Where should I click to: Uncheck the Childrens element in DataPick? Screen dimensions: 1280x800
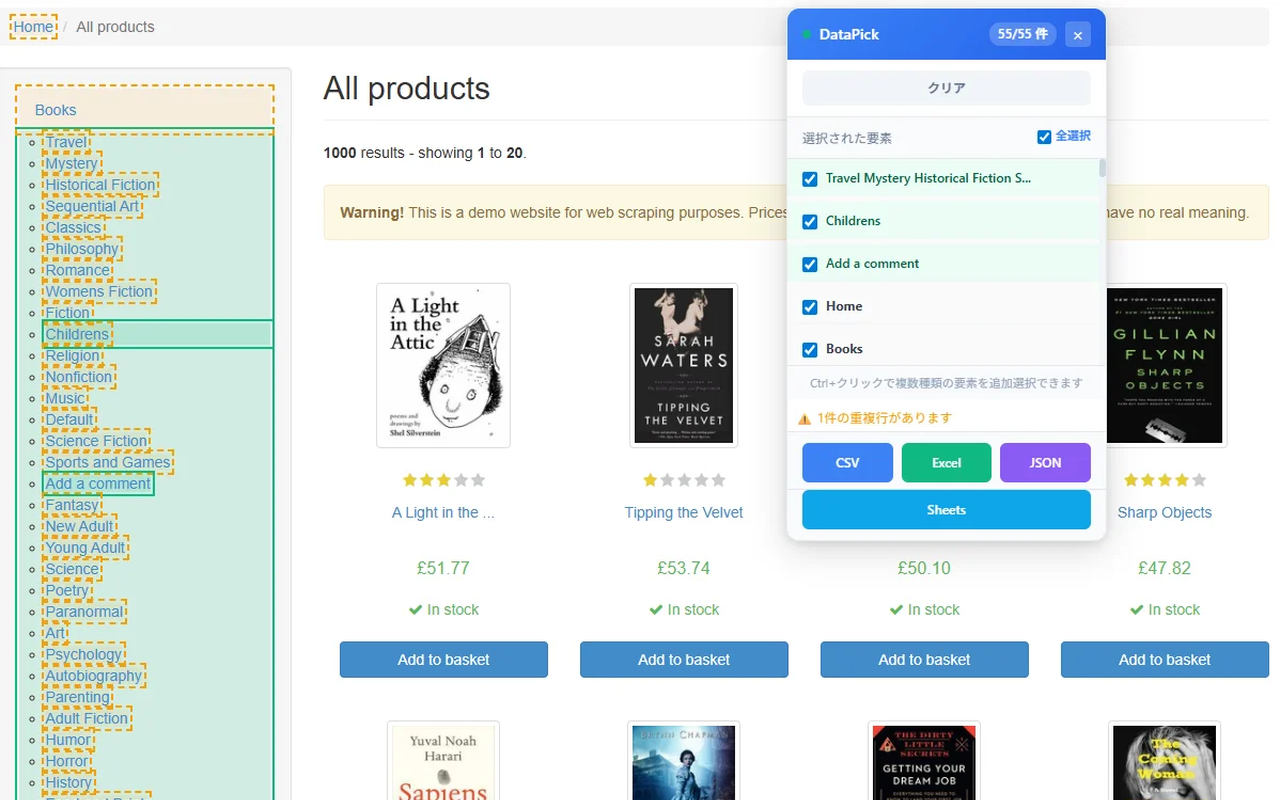(809, 221)
